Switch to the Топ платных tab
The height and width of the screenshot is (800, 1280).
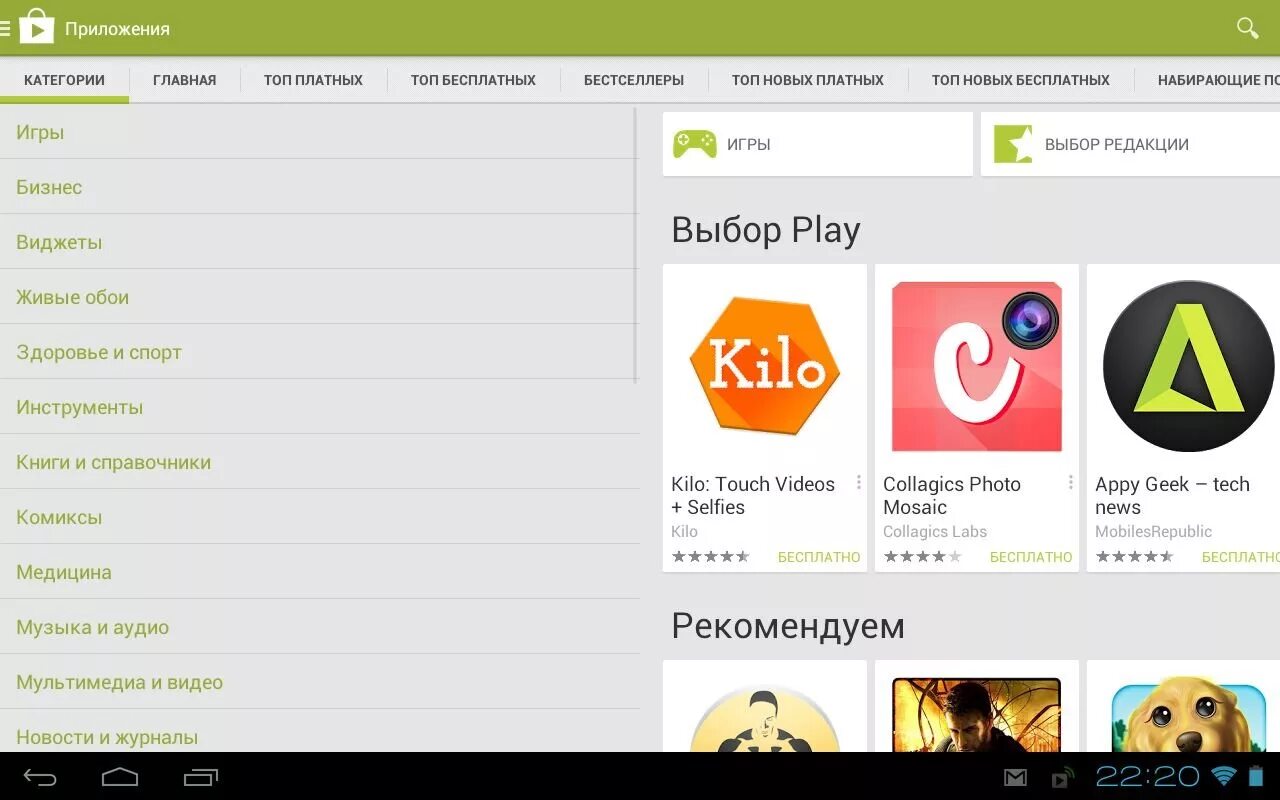[x=313, y=80]
